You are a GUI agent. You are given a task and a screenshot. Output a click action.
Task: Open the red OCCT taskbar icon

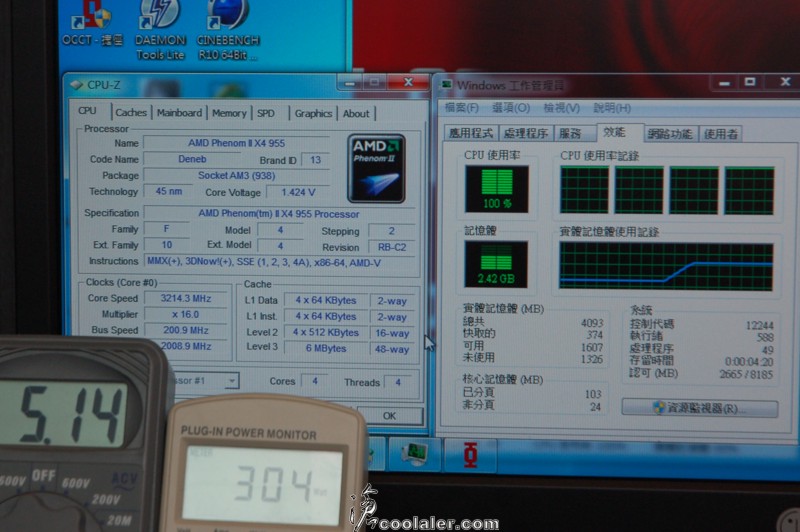pos(470,455)
